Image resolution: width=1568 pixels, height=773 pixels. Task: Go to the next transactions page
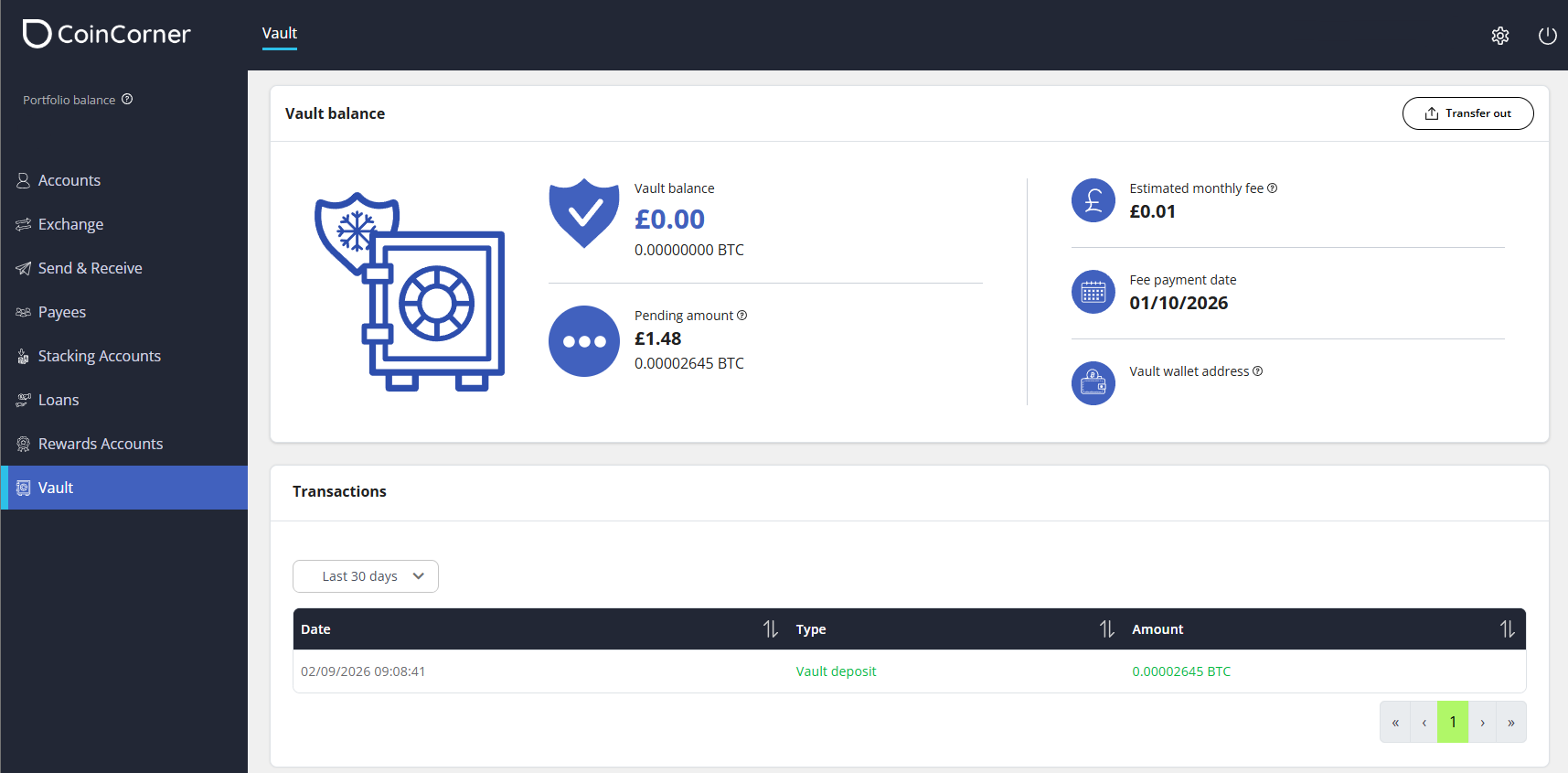[x=1482, y=722]
